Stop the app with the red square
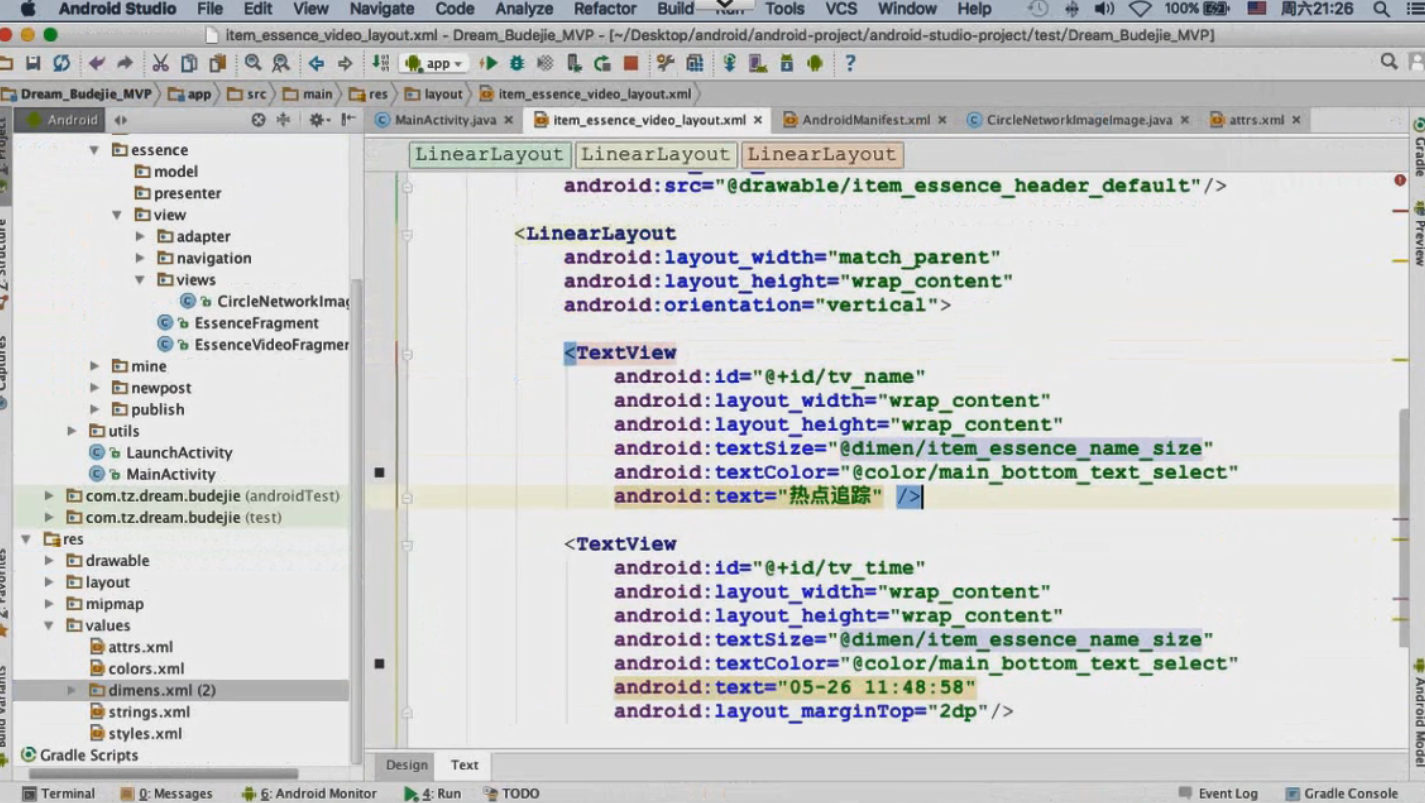The width and height of the screenshot is (1425, 803). point(630,63)
